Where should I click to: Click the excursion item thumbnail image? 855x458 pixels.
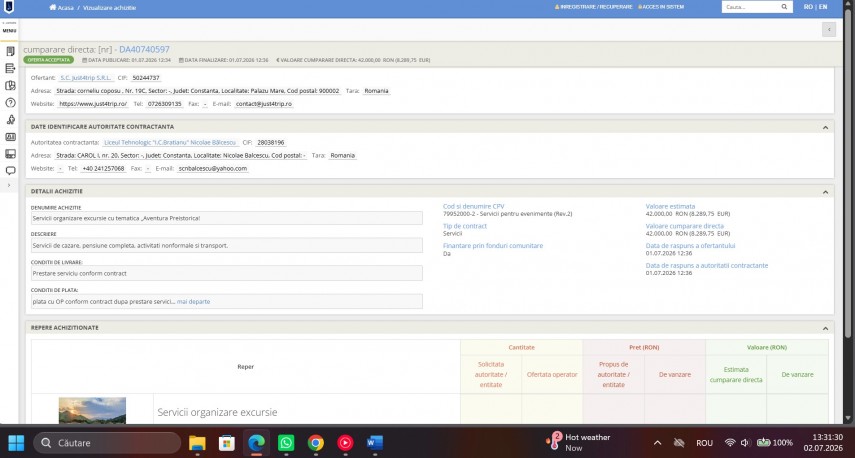[x=92, y=411]
